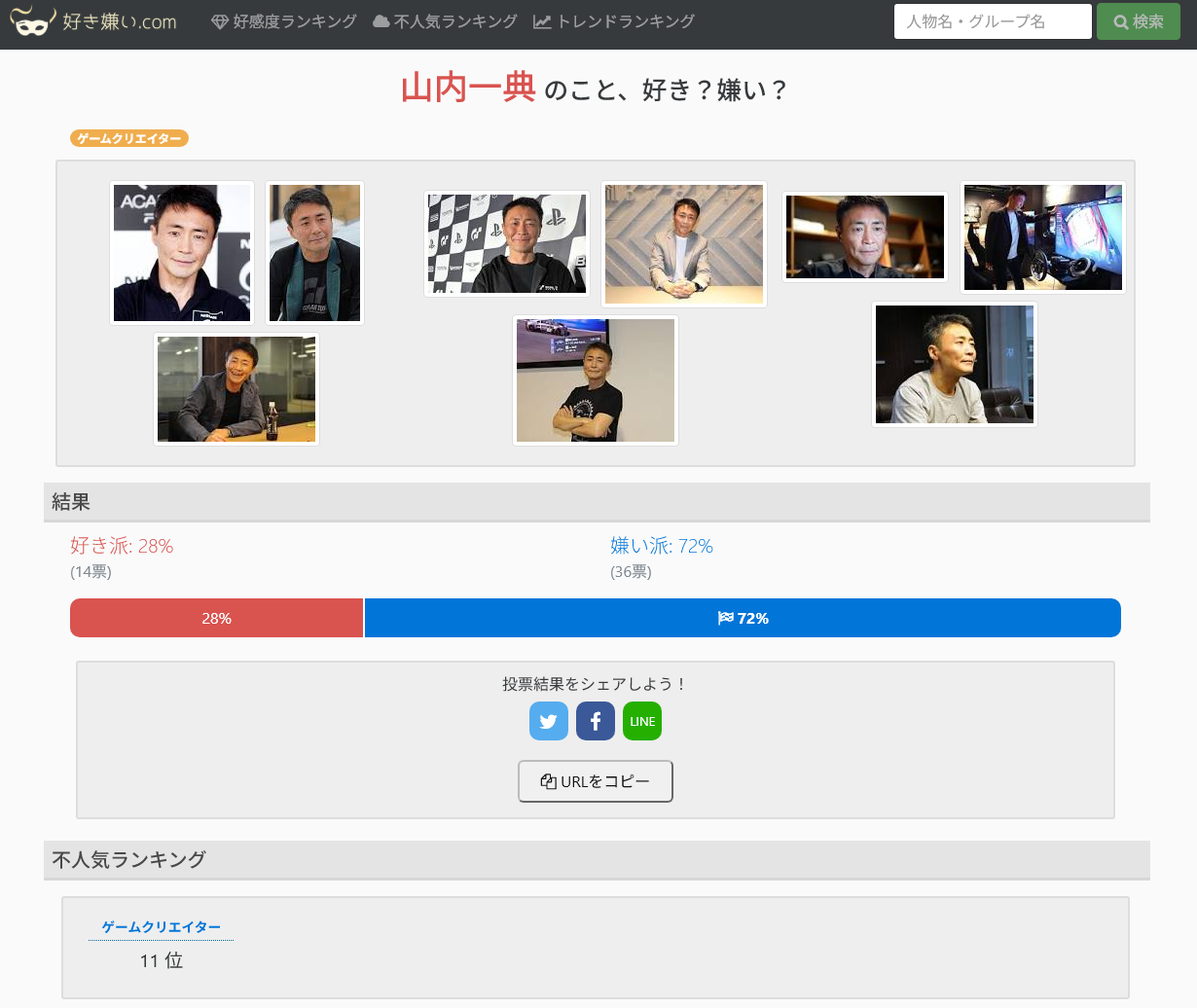Open 不人気ランキング in the navbar
The image size is (1197, 1008).
point(445,21)
